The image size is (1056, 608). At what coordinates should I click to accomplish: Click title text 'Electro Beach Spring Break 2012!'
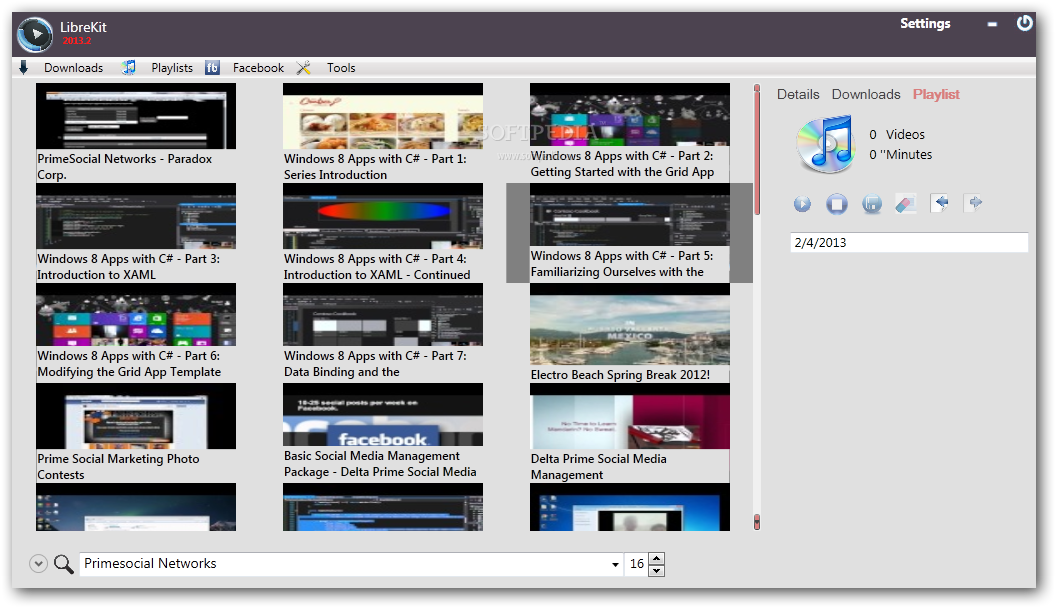click(x=620, y=375)
